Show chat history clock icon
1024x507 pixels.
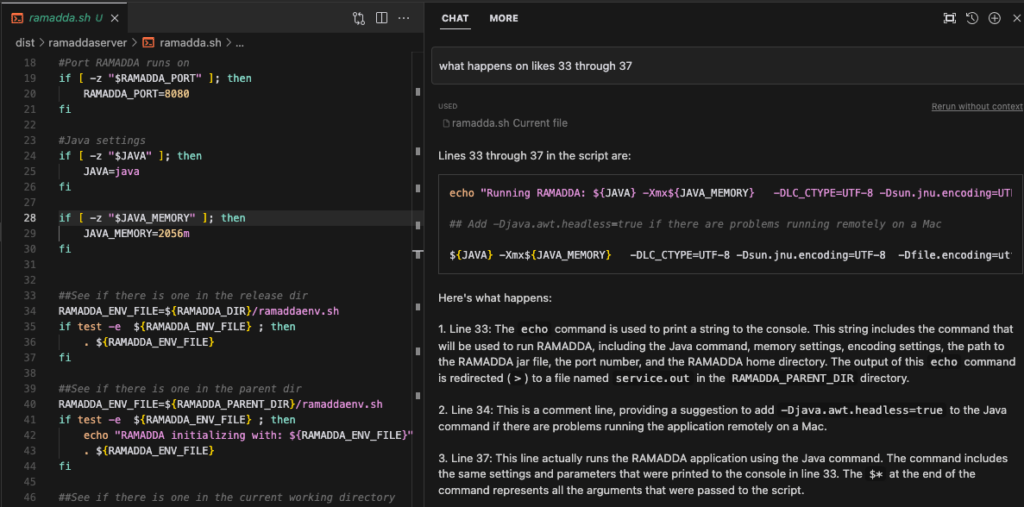tap(972, 18)
